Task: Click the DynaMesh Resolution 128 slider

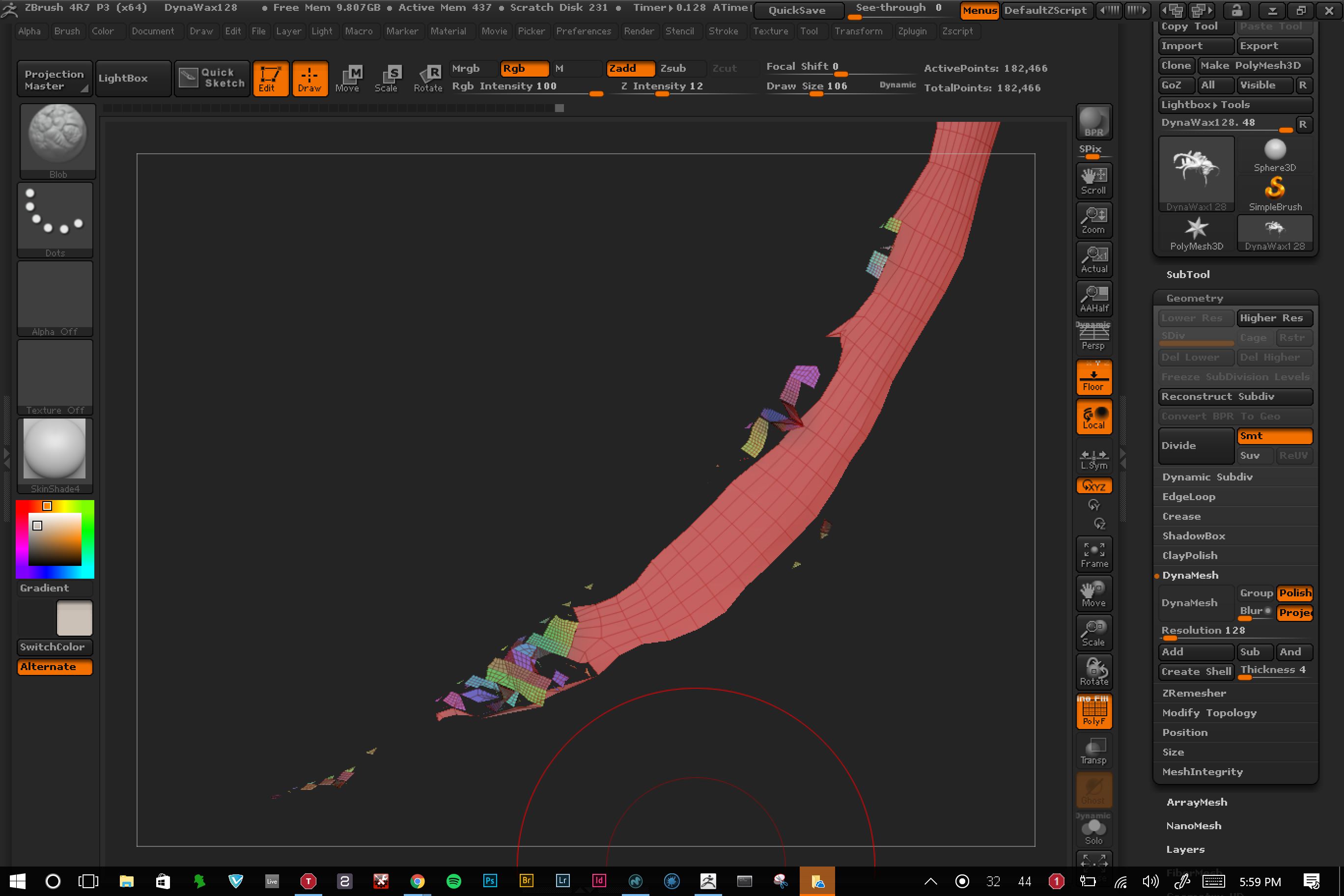Action: tap(1235, 631)
